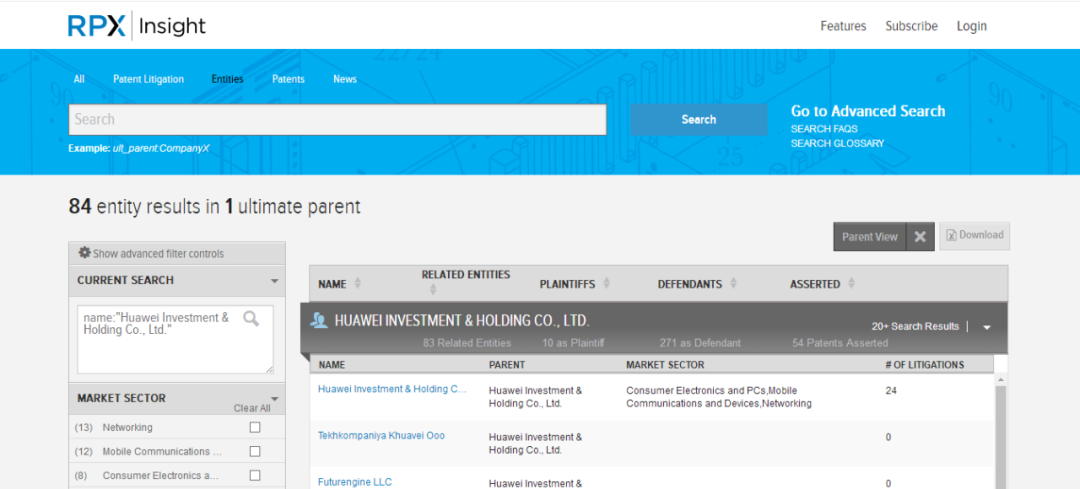Image resolution: width=1080 pixels, height=489 pixels.
Task: Click the '84 entity results' heading
Action: coord(214,207)
